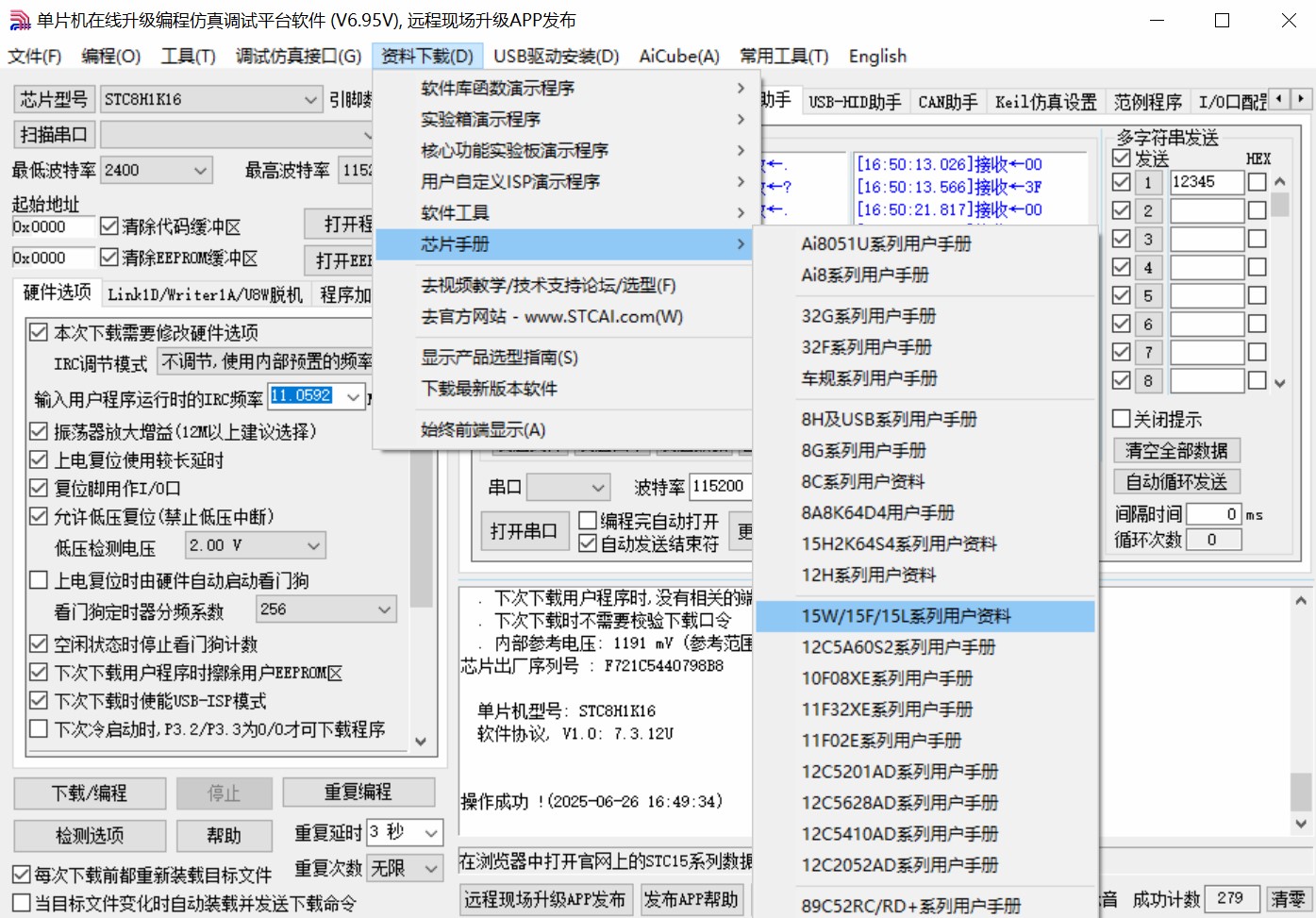Enable 上电复位时由硬件自动启动看门狗

click(39, 580)
